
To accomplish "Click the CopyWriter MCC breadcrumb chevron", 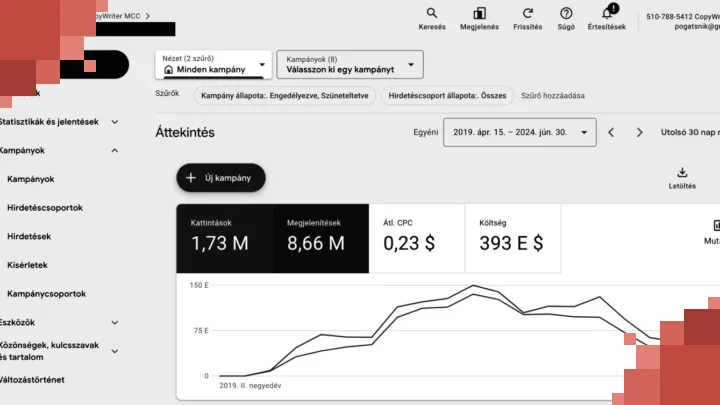I will 147,16.
